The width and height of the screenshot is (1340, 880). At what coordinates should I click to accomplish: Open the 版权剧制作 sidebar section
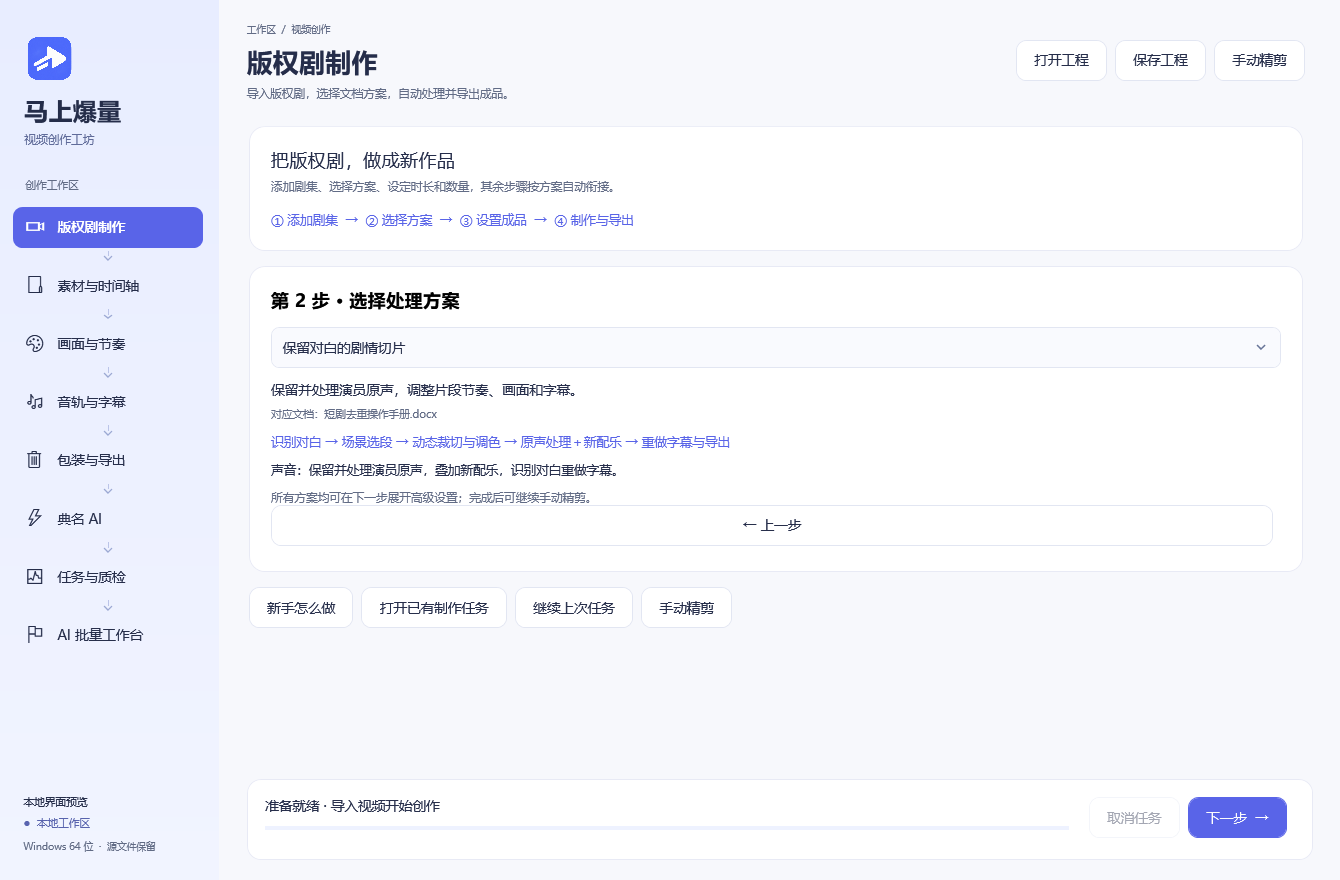click(108, 227)
